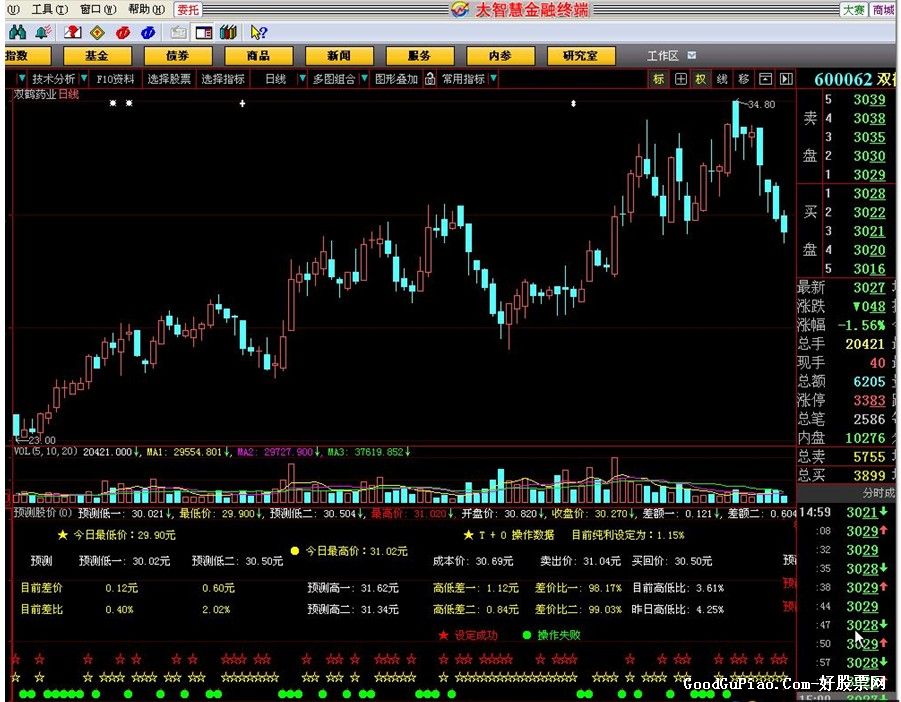Viewport: 901px width, 702px height.
Task: Click the 23.00 low price label
Action: [x=41, y=440]
